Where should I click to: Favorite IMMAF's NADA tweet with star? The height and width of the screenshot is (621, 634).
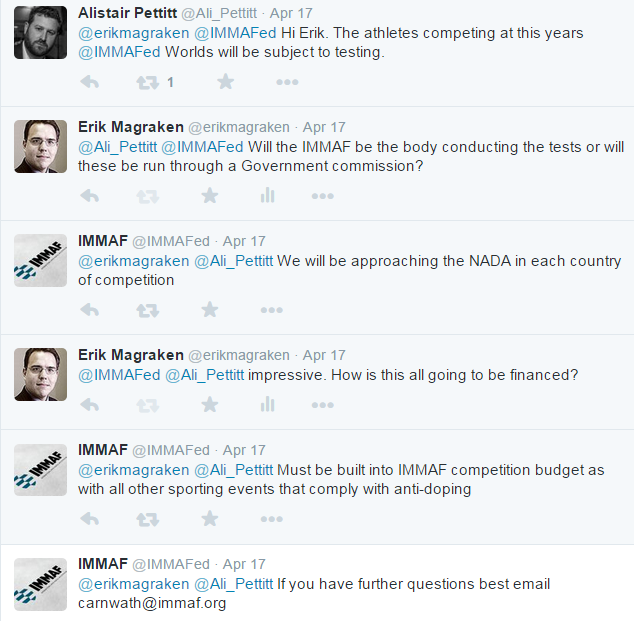(210, 310)
